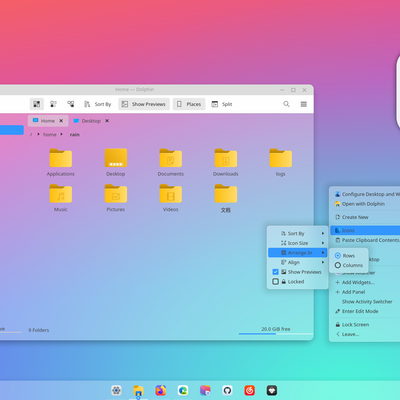The height and width of the screenshot is (400, 400).
Task: Launch Firefox from the dock
Action: [161, 390]
